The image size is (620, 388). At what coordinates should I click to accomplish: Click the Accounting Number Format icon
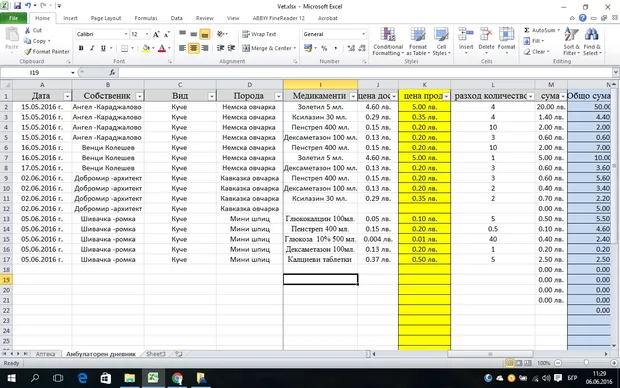[308, 48]
